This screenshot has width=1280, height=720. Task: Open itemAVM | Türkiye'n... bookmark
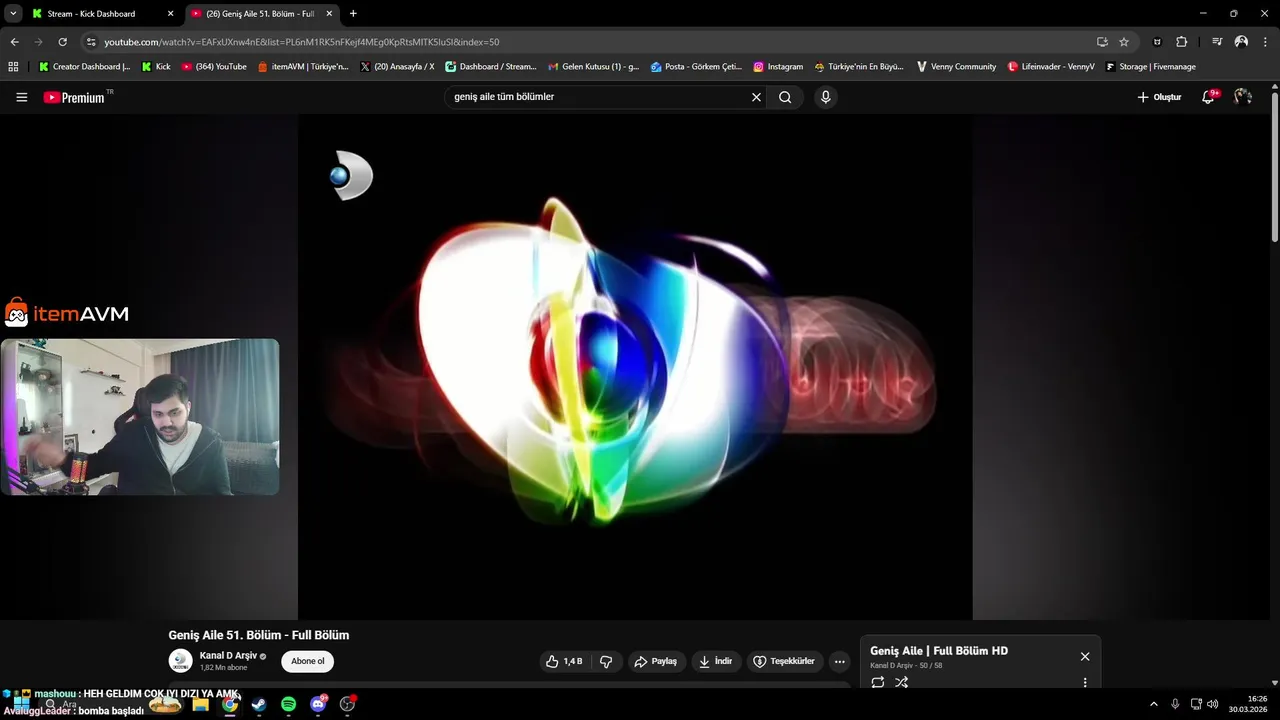point(303,67)
